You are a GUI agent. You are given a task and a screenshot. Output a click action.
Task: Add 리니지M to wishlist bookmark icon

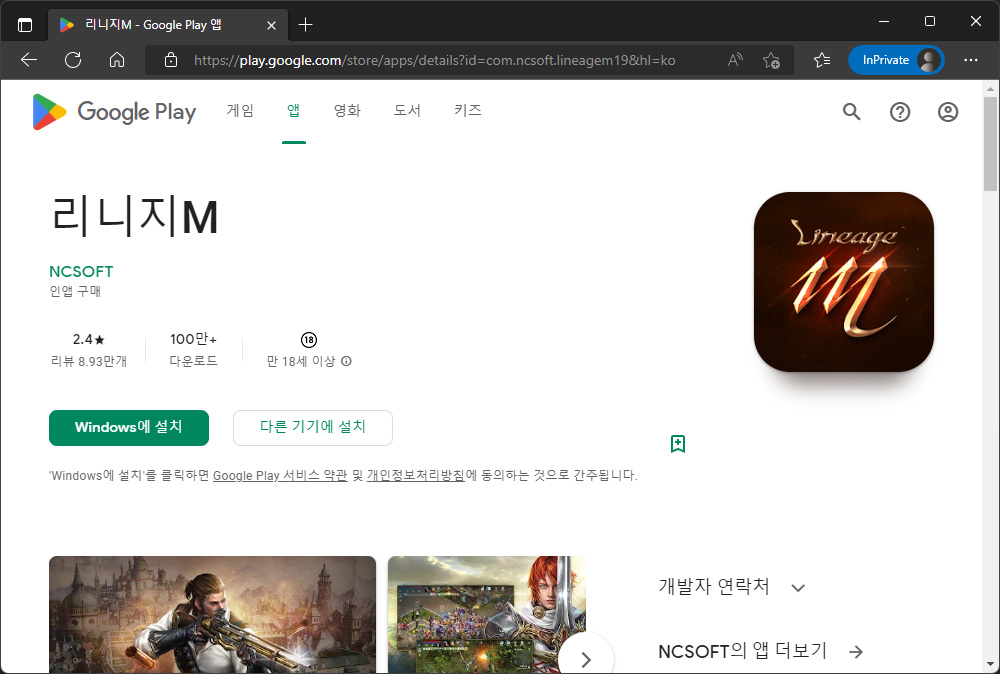point(678,444)
